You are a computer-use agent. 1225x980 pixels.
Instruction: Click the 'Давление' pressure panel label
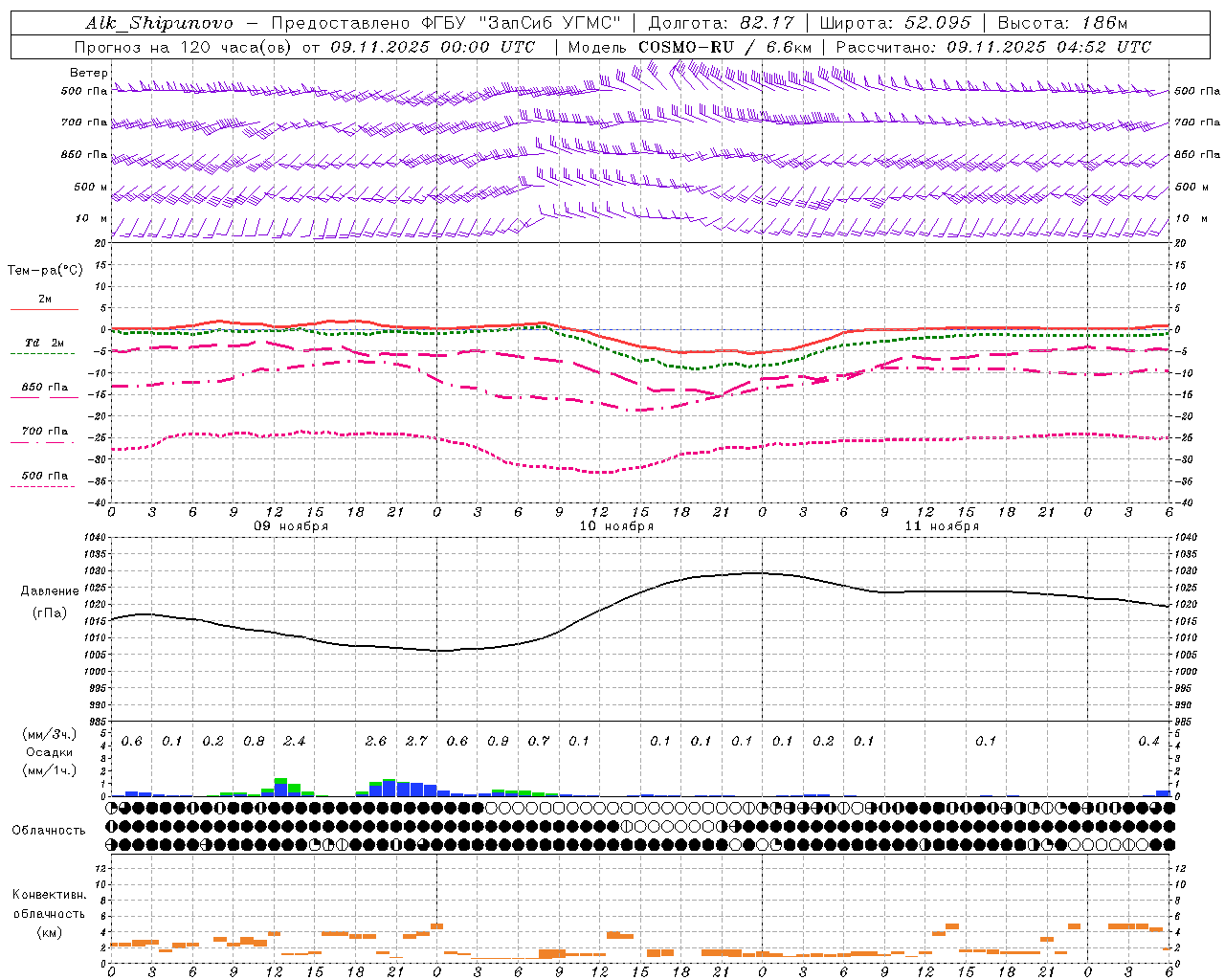(50, 591)
